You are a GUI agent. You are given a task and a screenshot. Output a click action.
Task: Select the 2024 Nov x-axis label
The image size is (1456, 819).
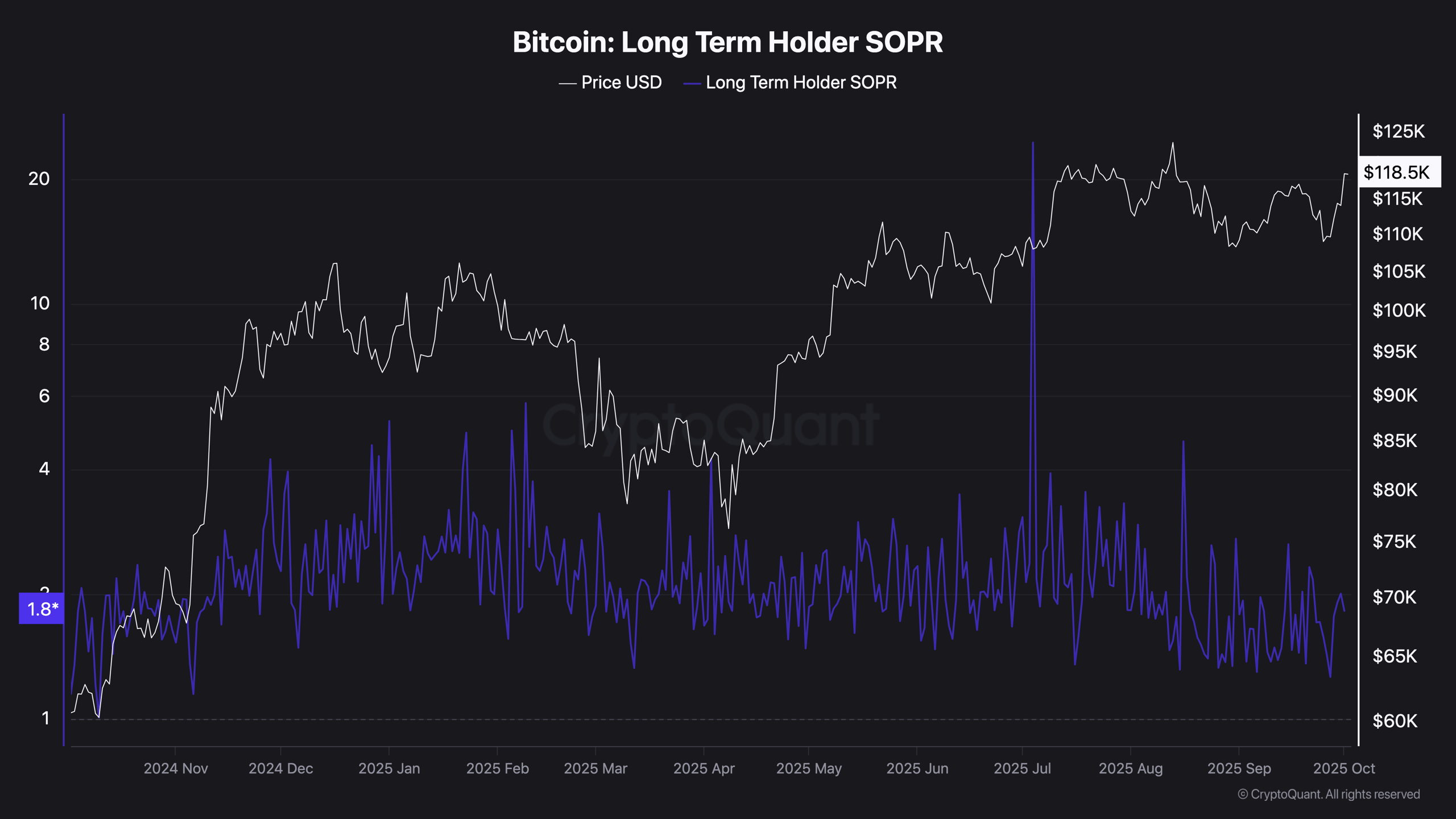(x=176, y=768)
